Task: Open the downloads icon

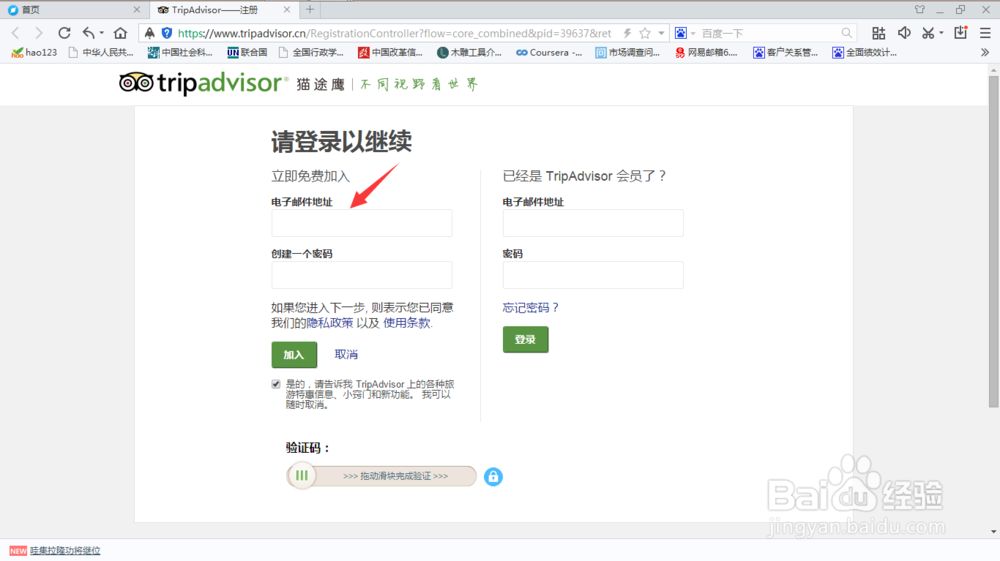Action: click(x=960, y=33)
